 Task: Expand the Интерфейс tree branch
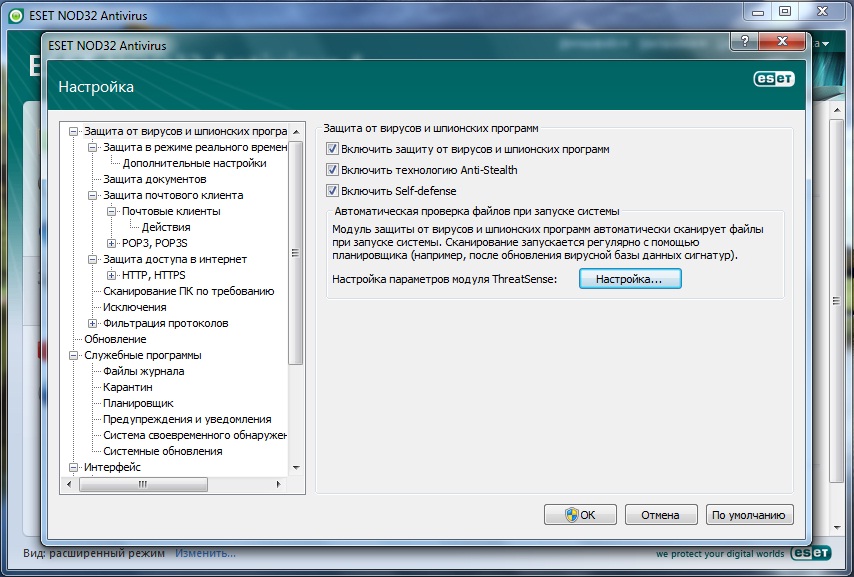[x=73, y=467]
